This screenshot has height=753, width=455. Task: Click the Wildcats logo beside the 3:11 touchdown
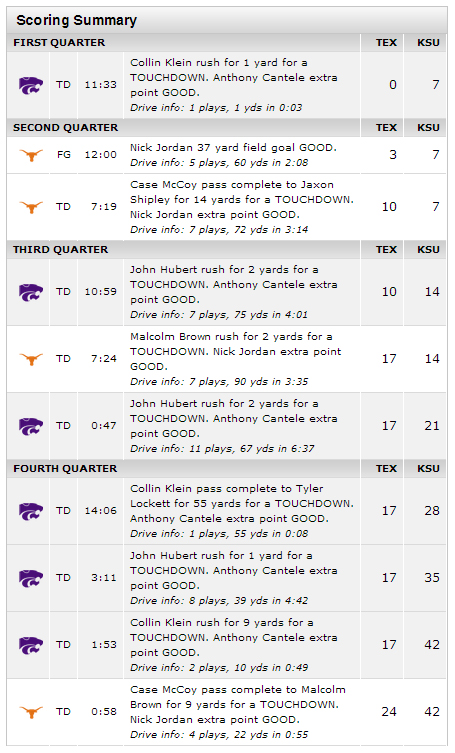31,578
